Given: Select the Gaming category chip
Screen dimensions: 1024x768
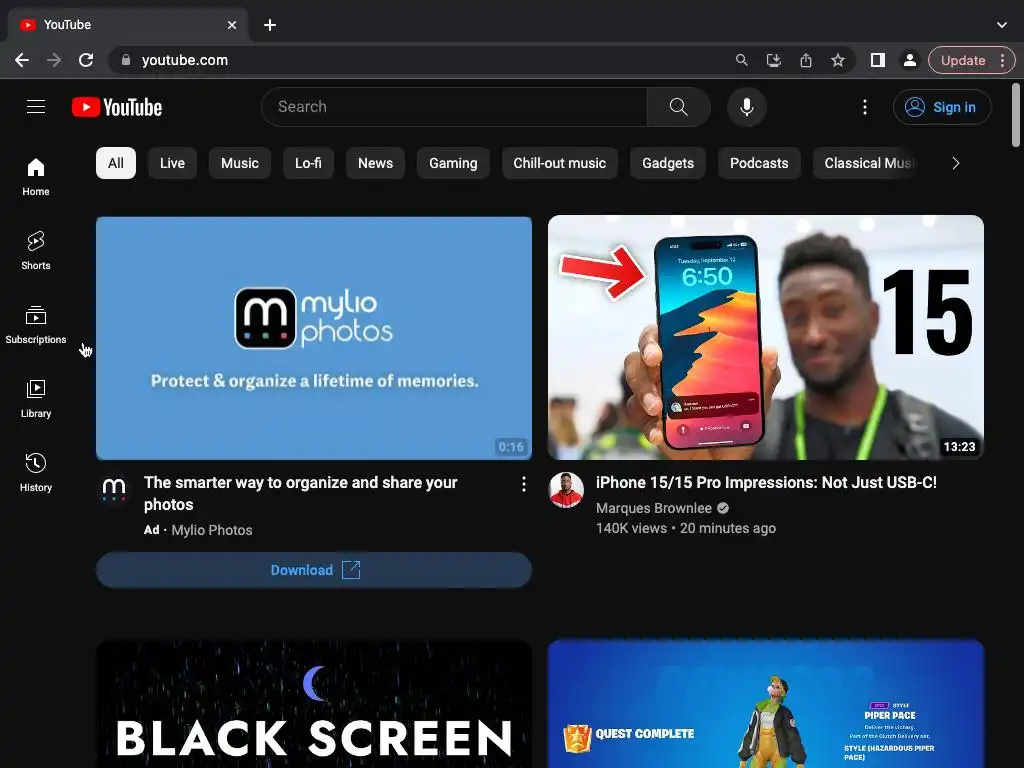Looking at the screenshot, I should 453,163.
